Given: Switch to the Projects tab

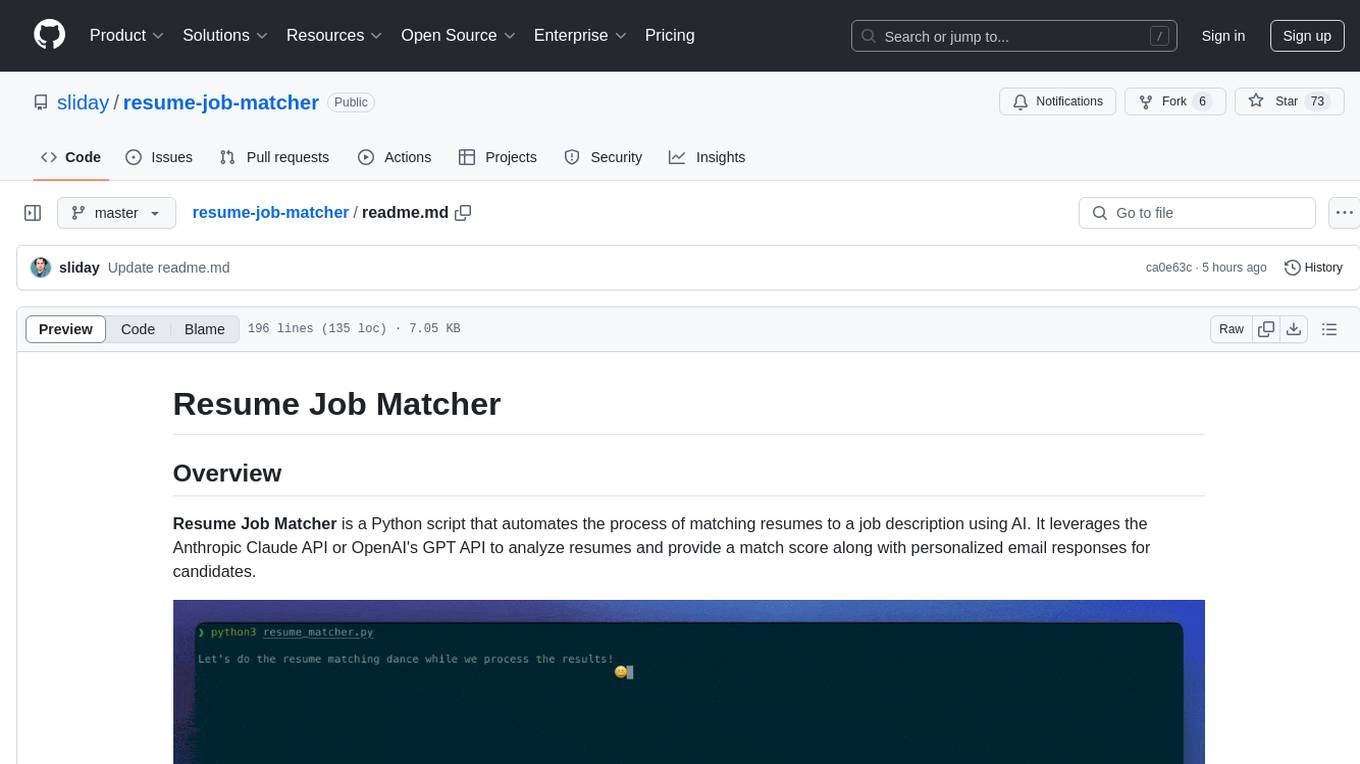Looking at the screenshot, I should click(498, 157).
